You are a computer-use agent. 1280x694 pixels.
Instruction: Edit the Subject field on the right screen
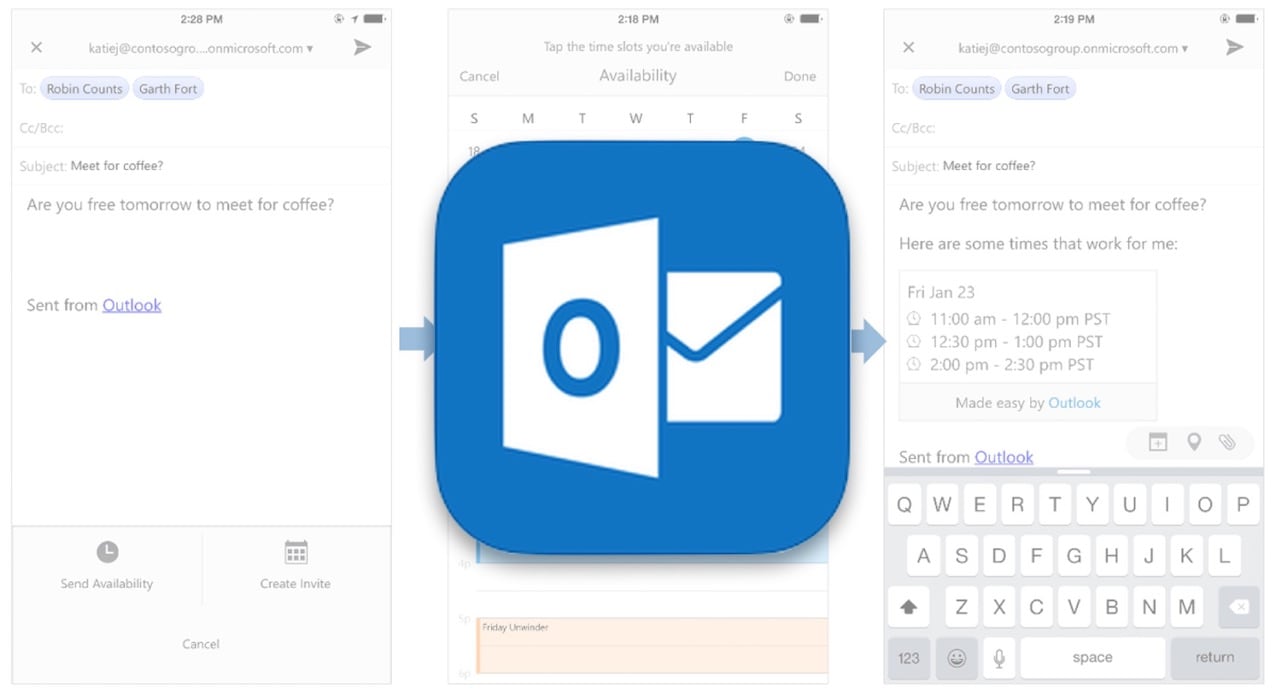(x=1073, y=166)
